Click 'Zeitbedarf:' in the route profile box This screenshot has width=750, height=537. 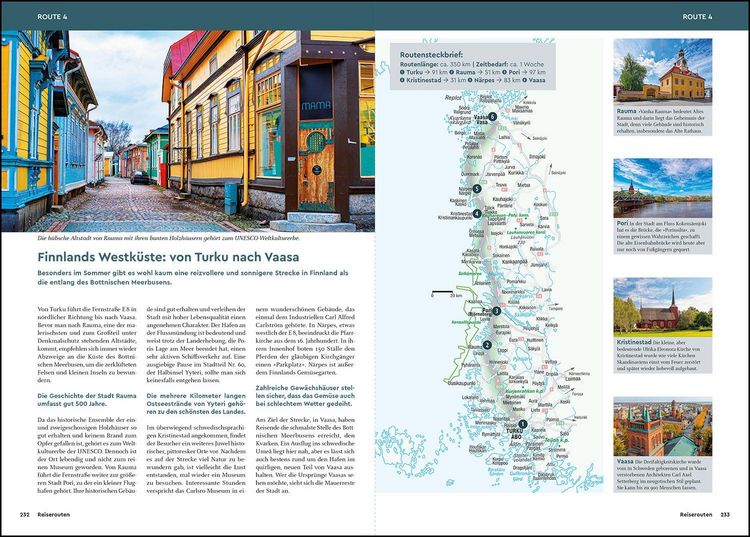[492, 64]
